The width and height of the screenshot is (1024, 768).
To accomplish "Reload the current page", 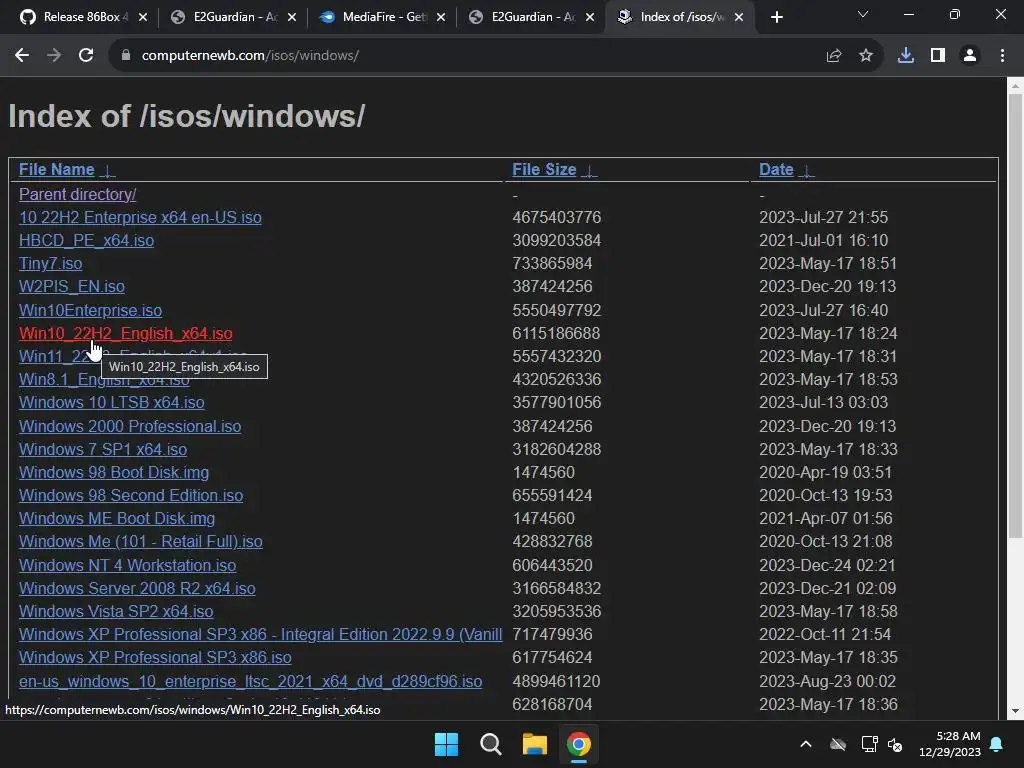I will (x=86, y=56).
